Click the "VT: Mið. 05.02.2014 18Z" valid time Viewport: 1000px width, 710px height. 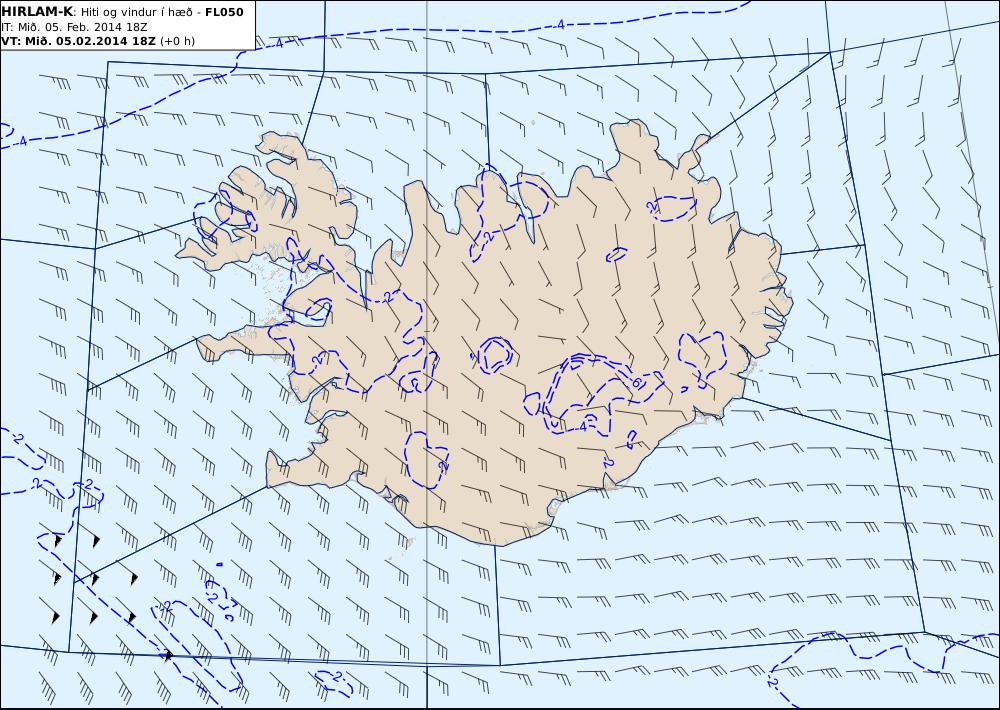pyautogui.click(x=78, y=41)
